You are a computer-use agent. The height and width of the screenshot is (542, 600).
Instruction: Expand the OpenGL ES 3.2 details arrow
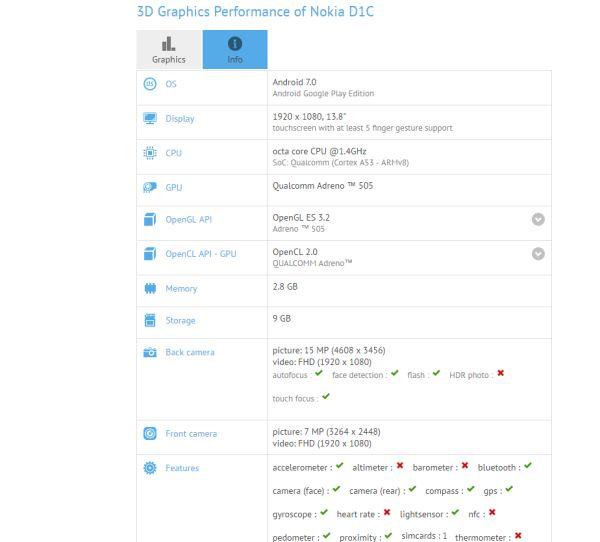(x=538, y=219)
